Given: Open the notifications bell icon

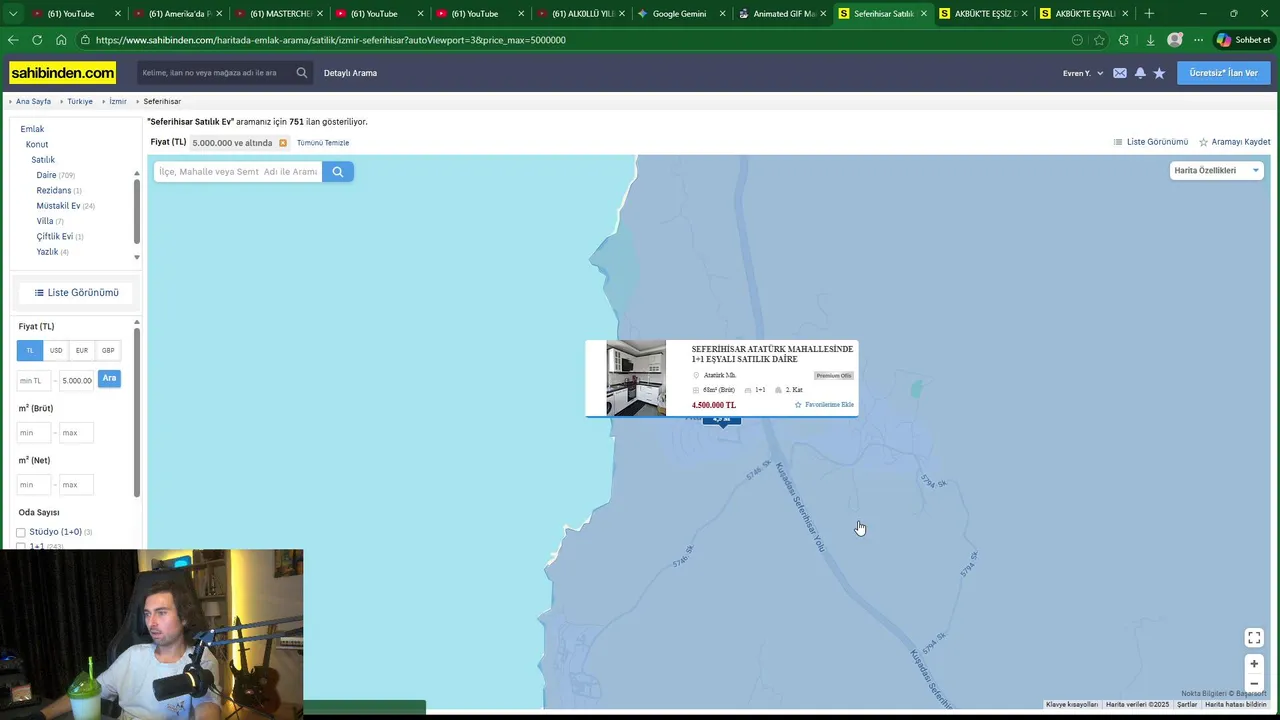Looking at the screenshot, I should point(1140,73).
